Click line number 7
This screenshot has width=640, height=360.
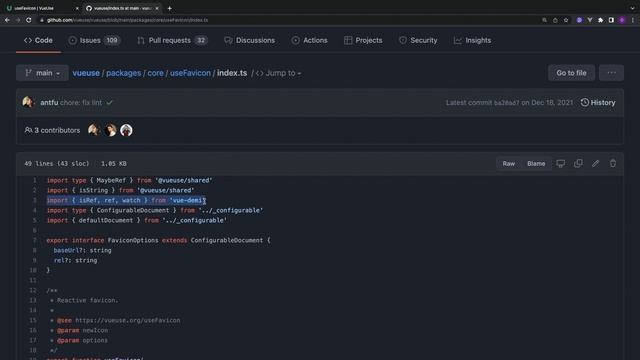[x=35, y=240]
